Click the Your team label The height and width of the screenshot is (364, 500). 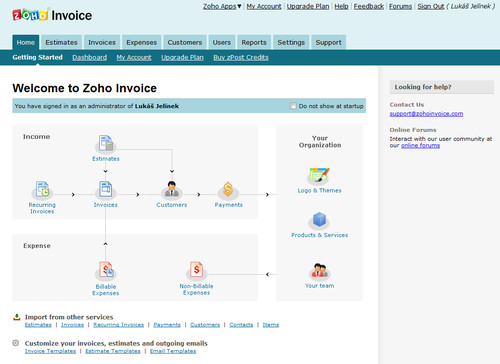coord(319,286)
